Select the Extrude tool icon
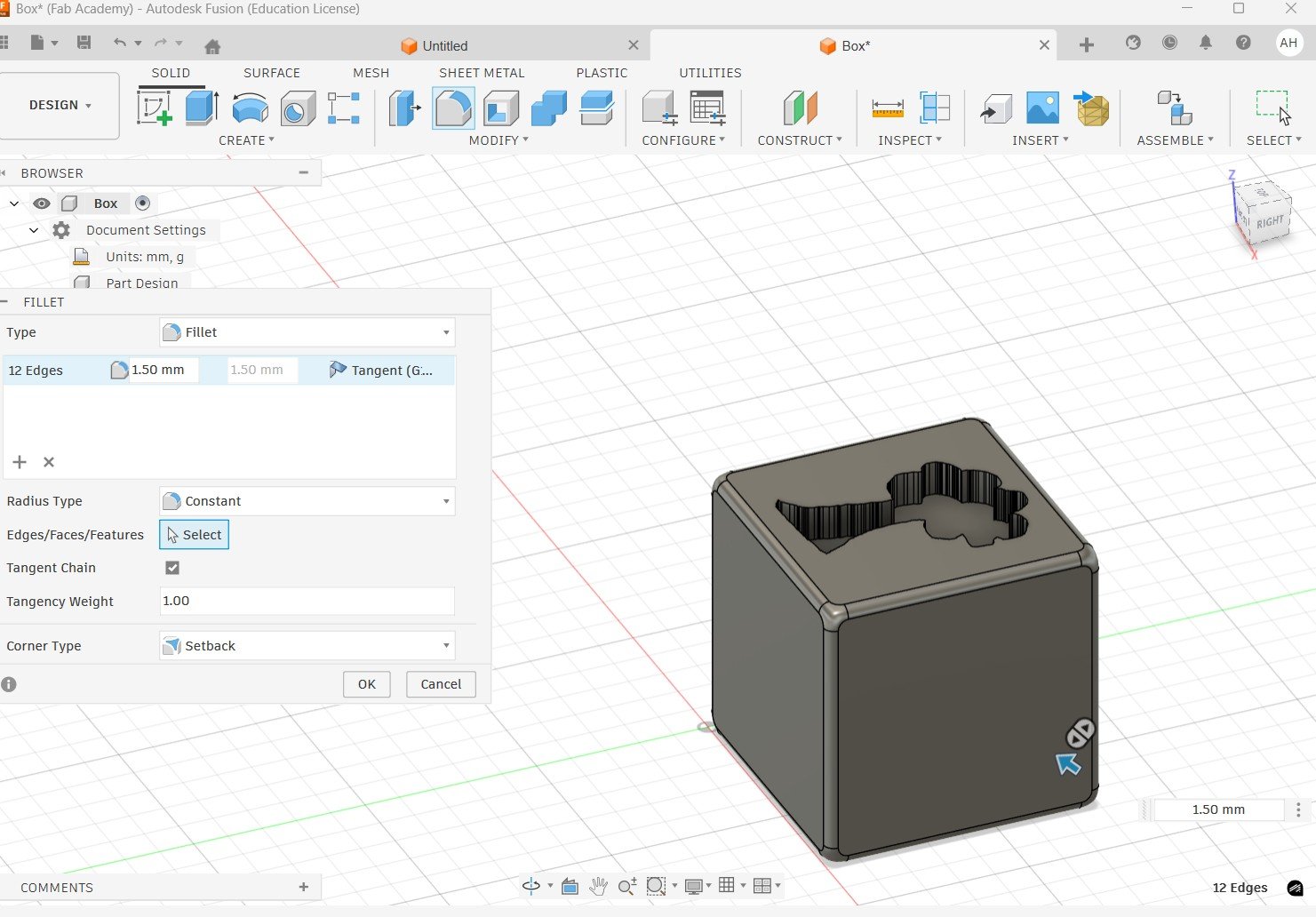This screenshot has width=1316, height=917. [202, 108]
